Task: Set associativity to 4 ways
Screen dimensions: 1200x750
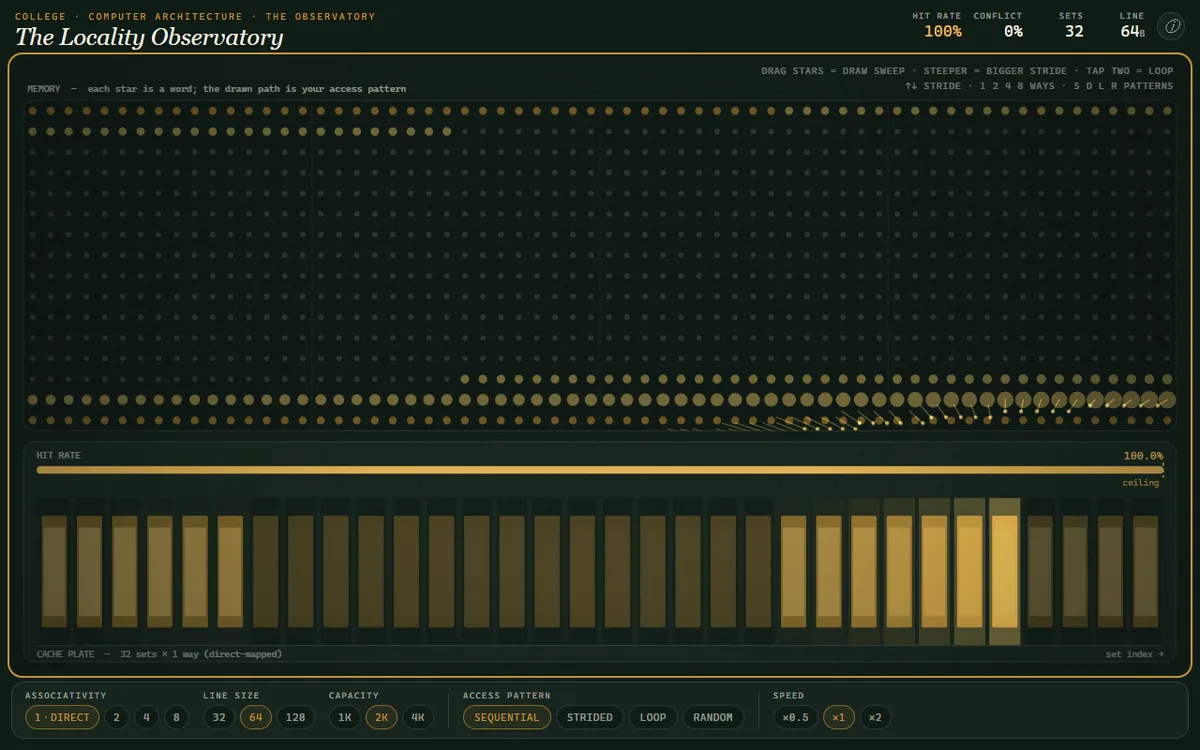Action: click(146, 717)
